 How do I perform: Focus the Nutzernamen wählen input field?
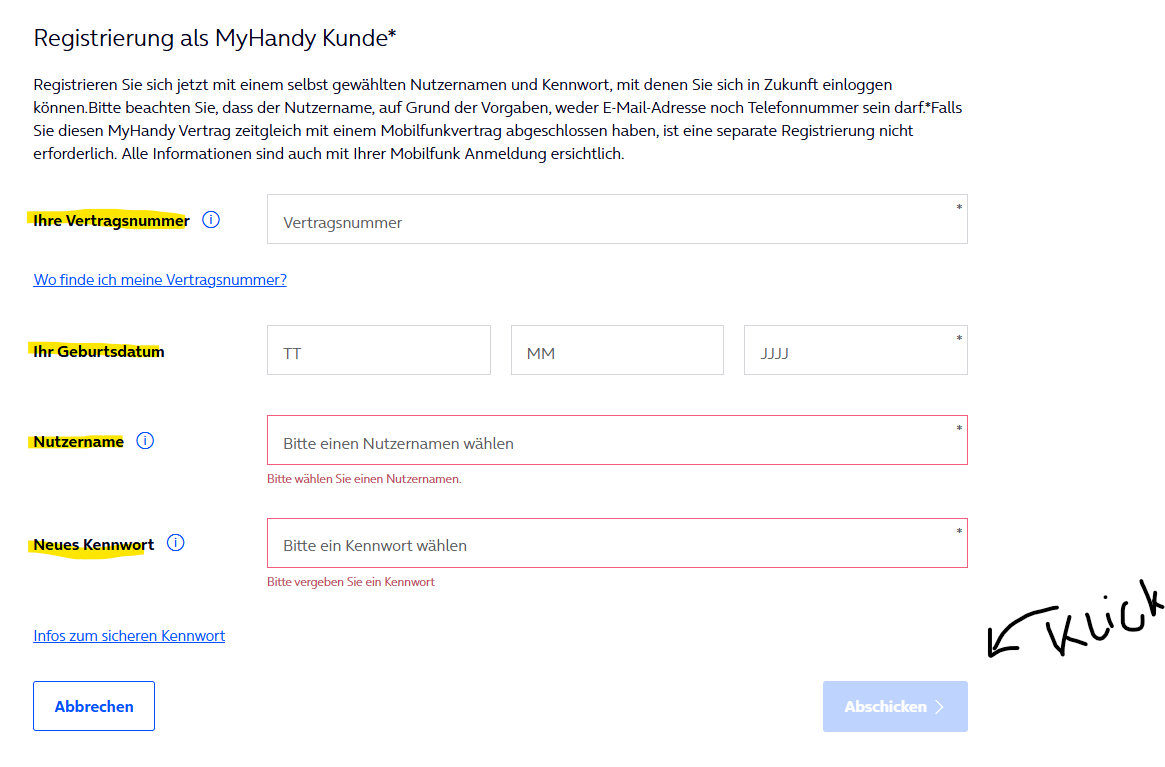617,440
